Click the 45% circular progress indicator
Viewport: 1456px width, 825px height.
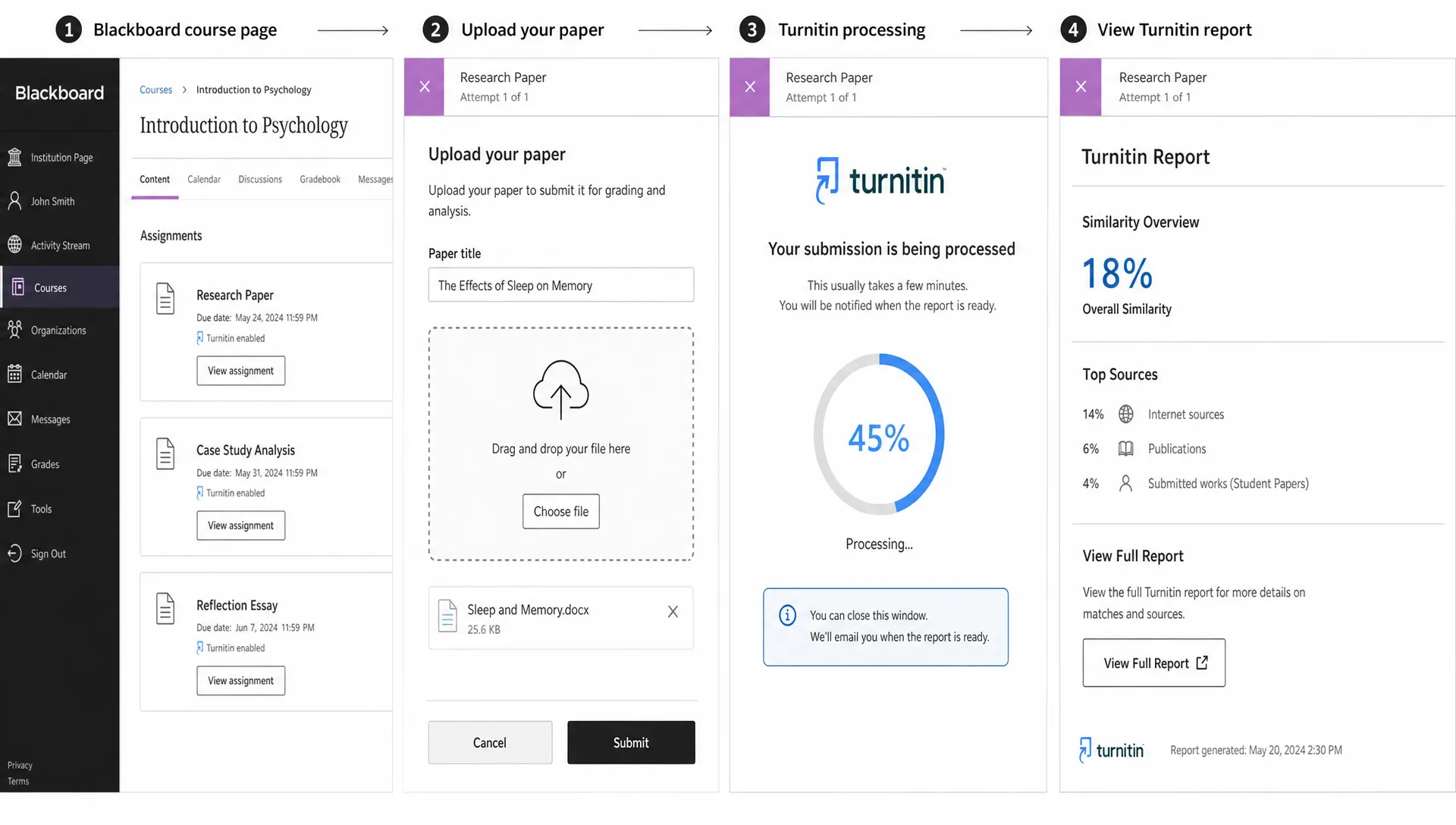coord(879,434)
